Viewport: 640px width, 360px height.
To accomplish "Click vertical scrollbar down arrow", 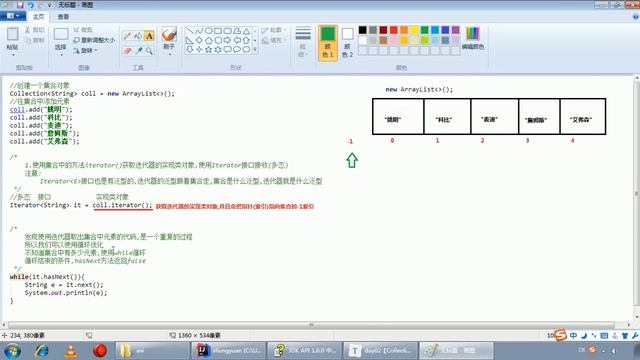I will 636,316.
